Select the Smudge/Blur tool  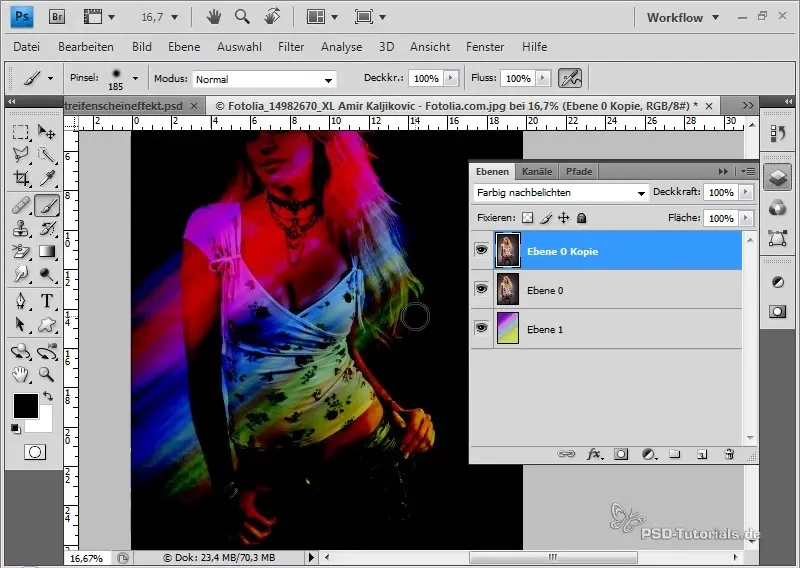coord(20,275)
